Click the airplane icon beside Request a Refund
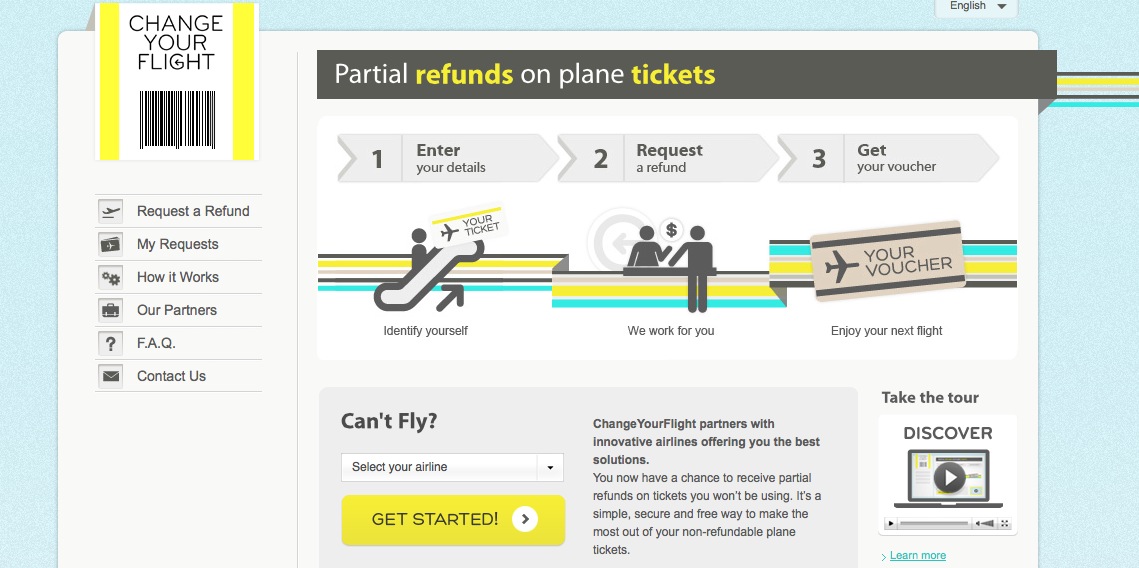This screenshot has height=568, width=1139. [110, 211]
